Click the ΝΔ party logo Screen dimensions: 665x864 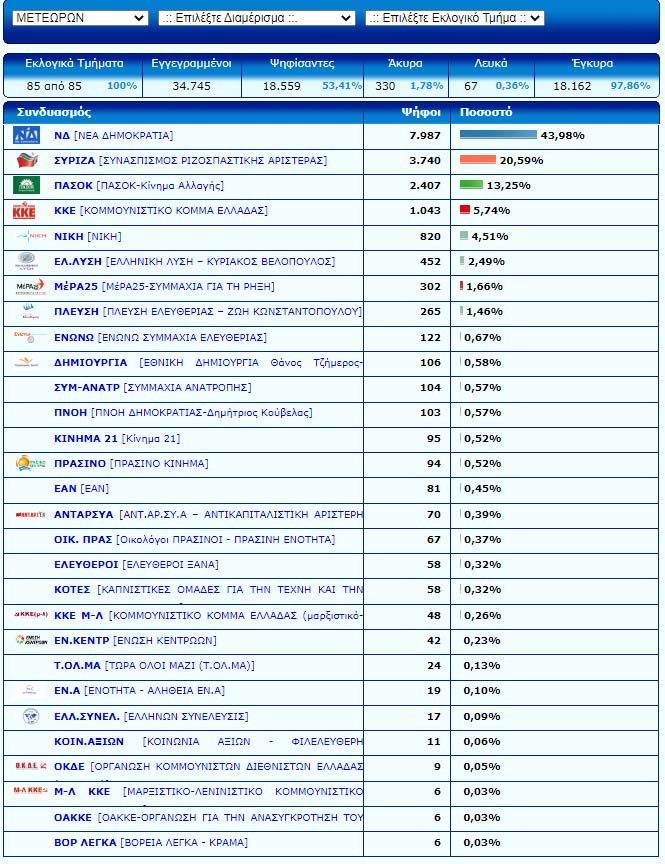26,135
